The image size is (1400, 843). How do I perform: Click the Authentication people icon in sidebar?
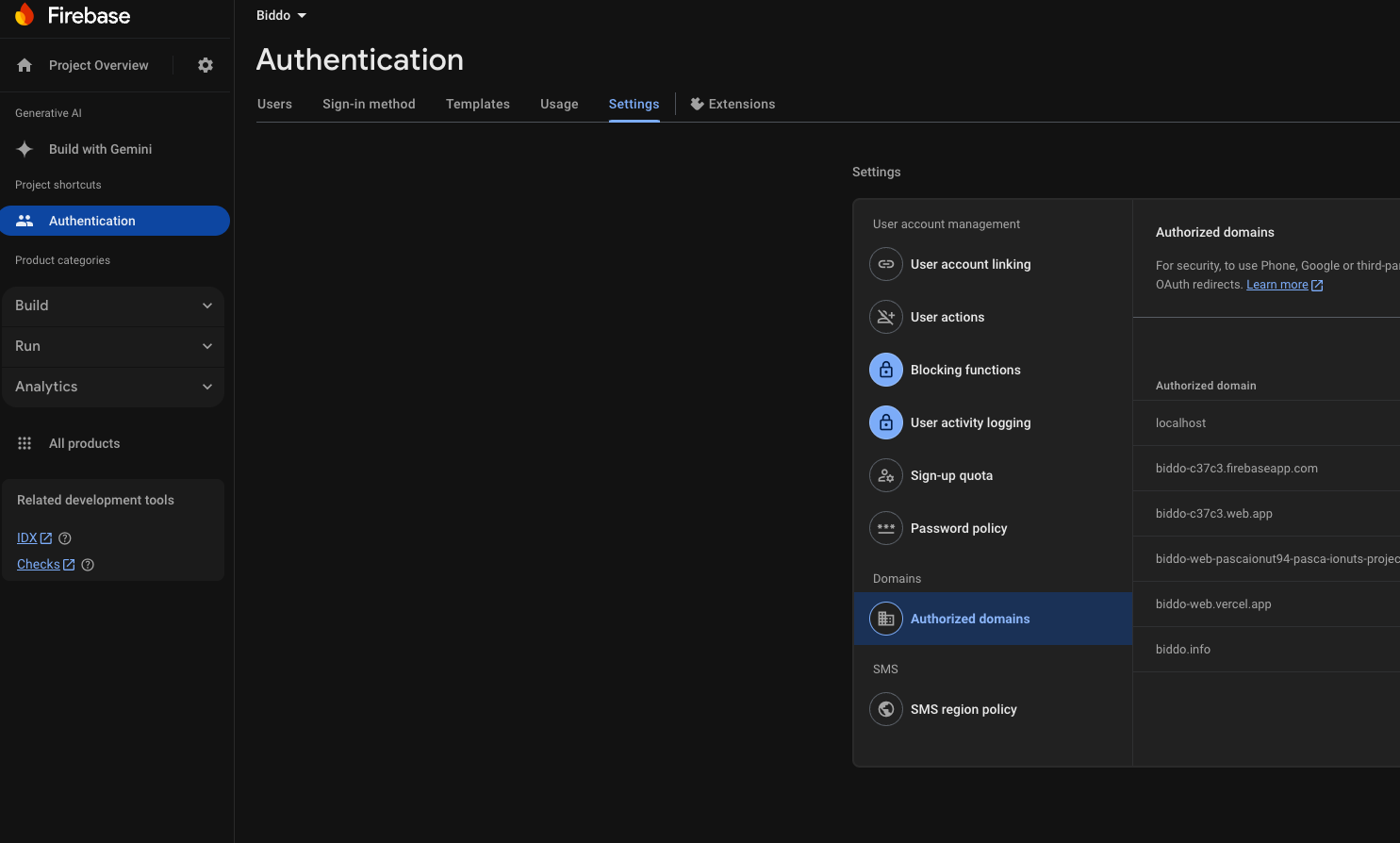pos(25,221)
